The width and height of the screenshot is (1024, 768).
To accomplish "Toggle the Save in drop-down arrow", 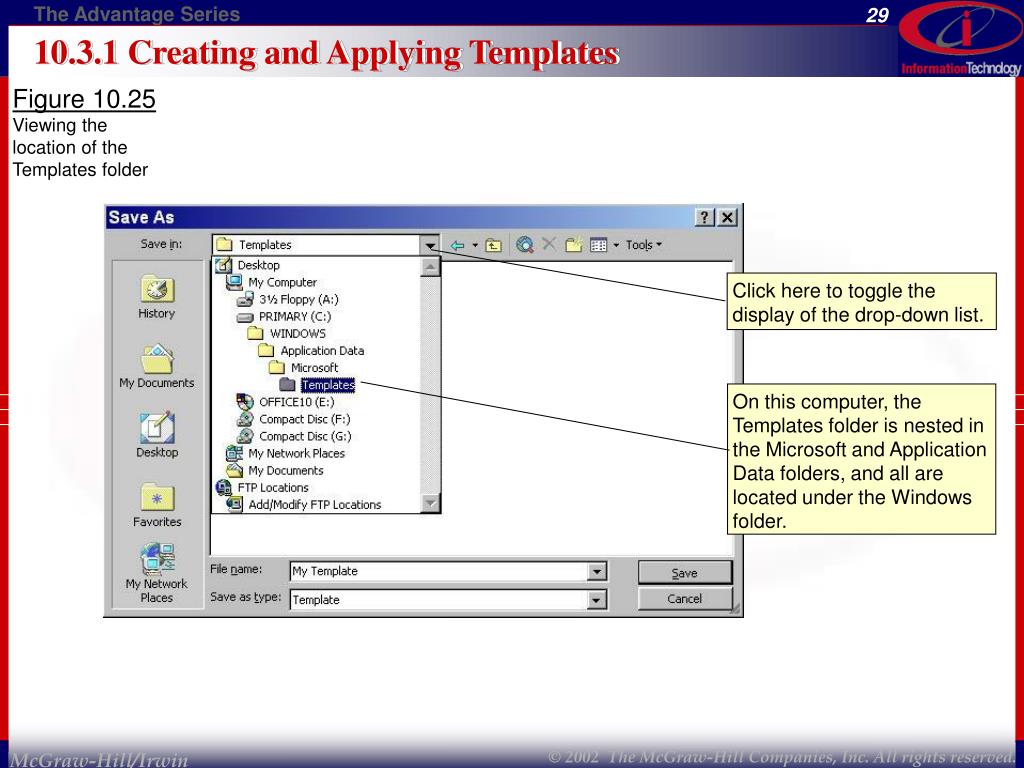I will pos(430,246).
